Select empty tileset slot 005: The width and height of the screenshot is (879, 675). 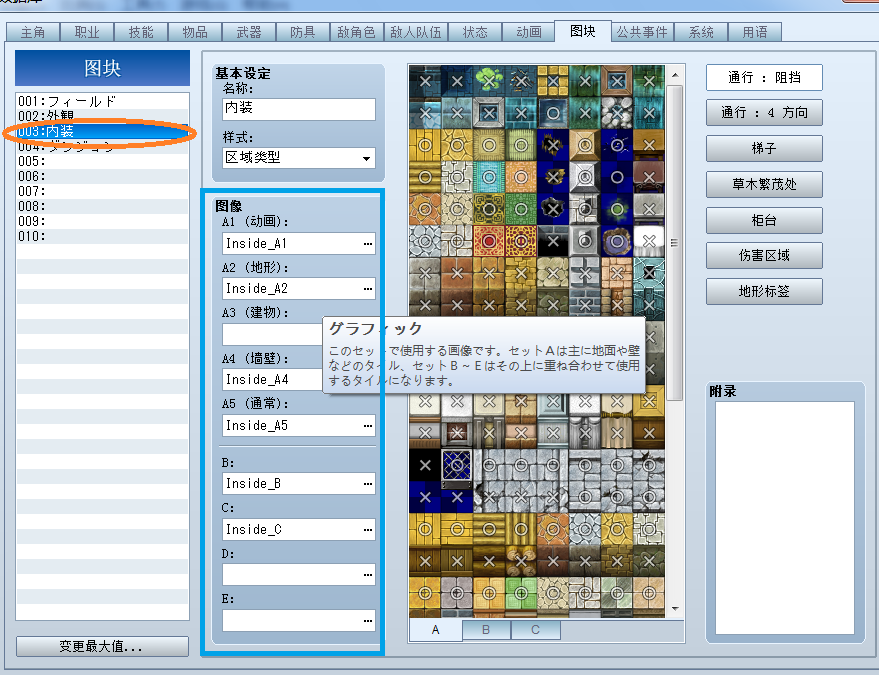(102, 161)
